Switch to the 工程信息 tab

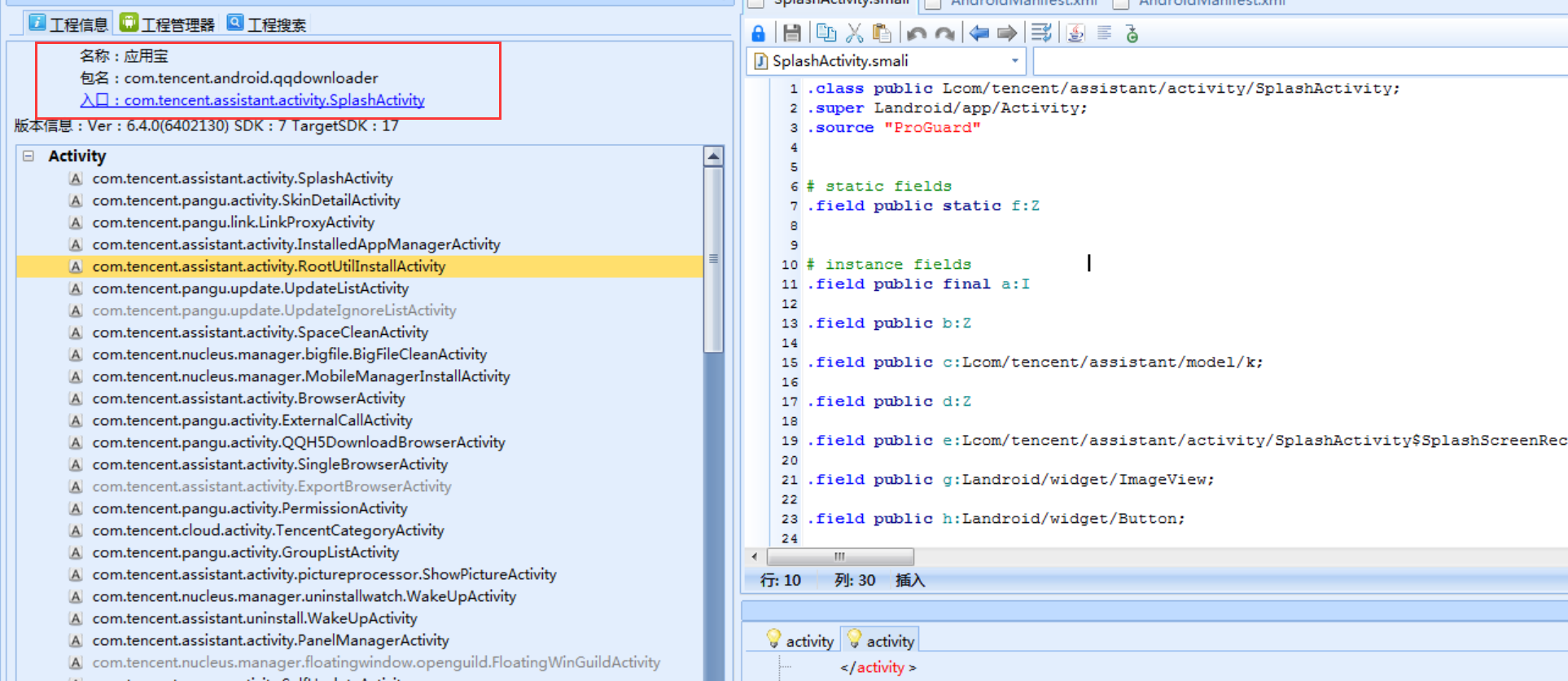[x=68, y=24]
